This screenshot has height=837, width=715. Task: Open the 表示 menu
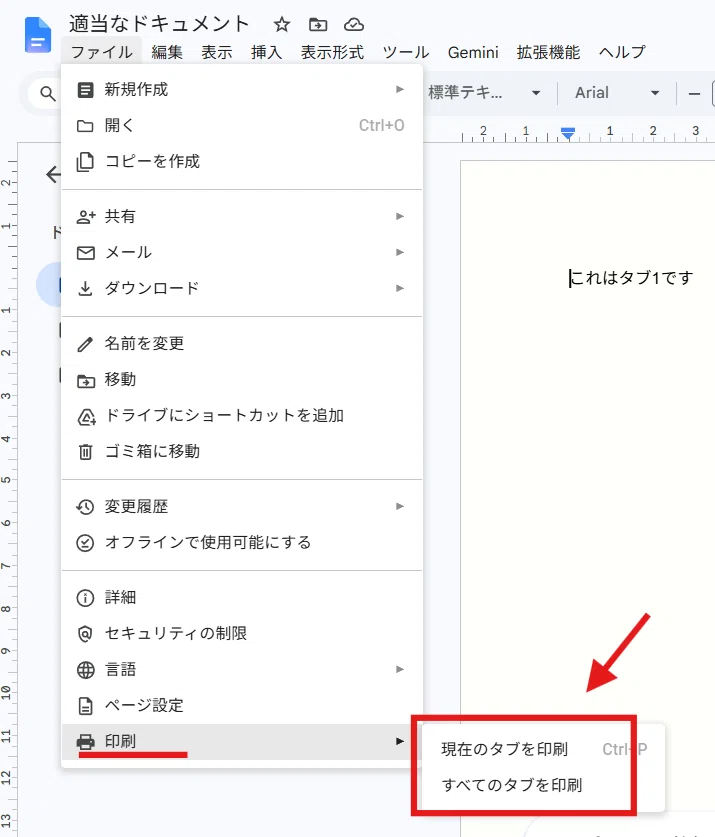(x=216, y=52)
